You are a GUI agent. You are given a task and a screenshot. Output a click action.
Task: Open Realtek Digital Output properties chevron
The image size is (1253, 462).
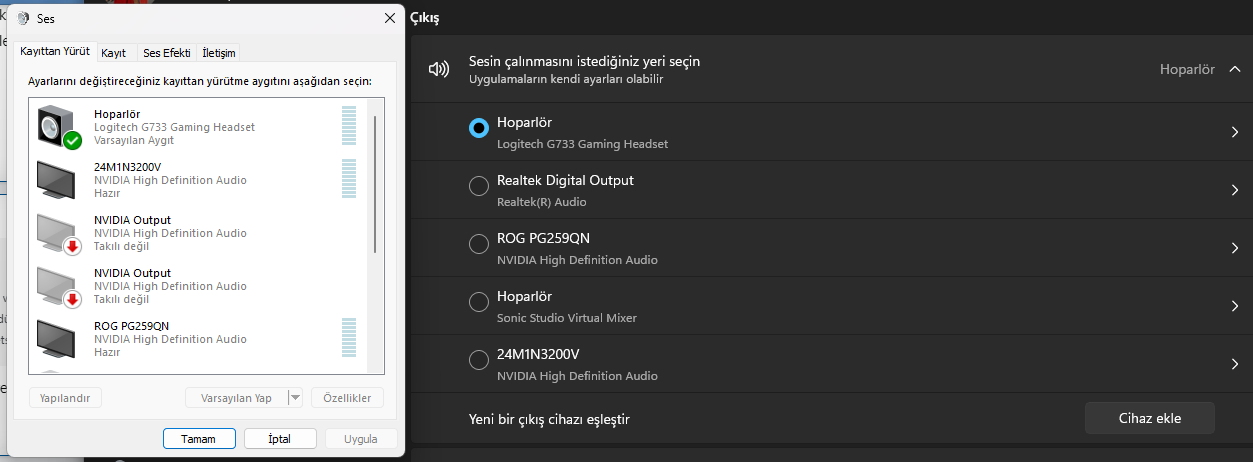pos(1235,190)
